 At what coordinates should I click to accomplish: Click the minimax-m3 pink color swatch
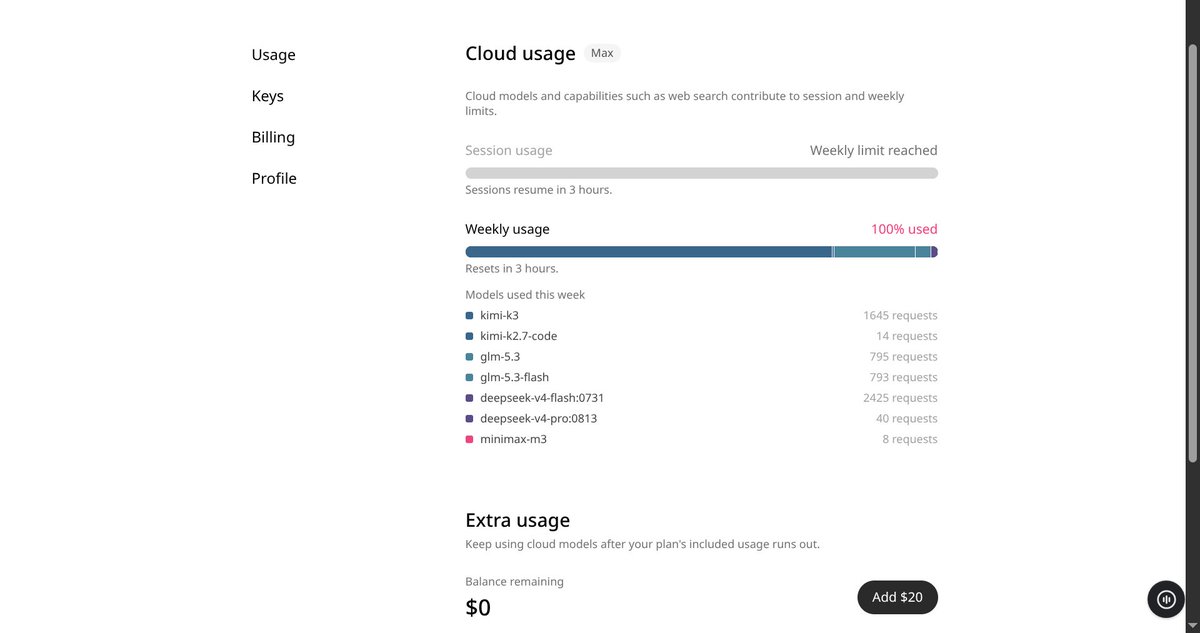[x=469, y=439]
